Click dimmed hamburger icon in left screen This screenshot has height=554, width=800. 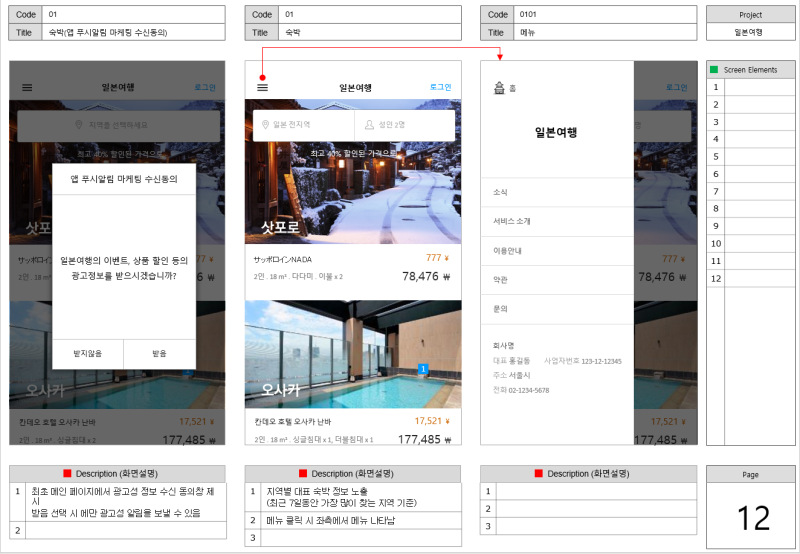(27, 88)
